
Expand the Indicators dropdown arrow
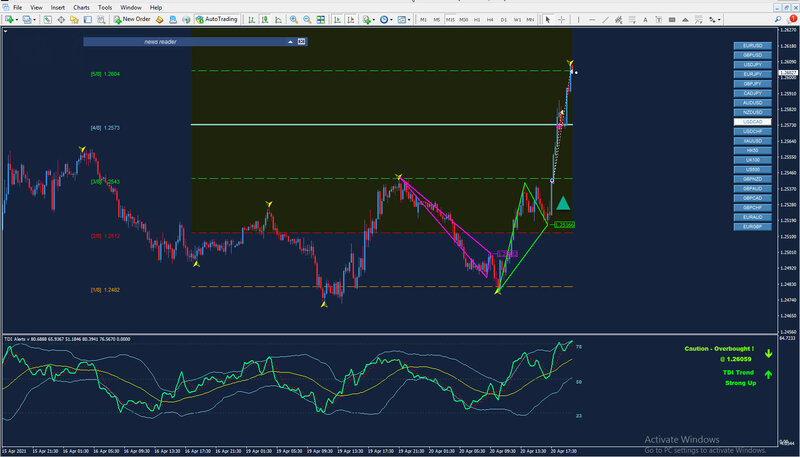[x=374, y=19]
